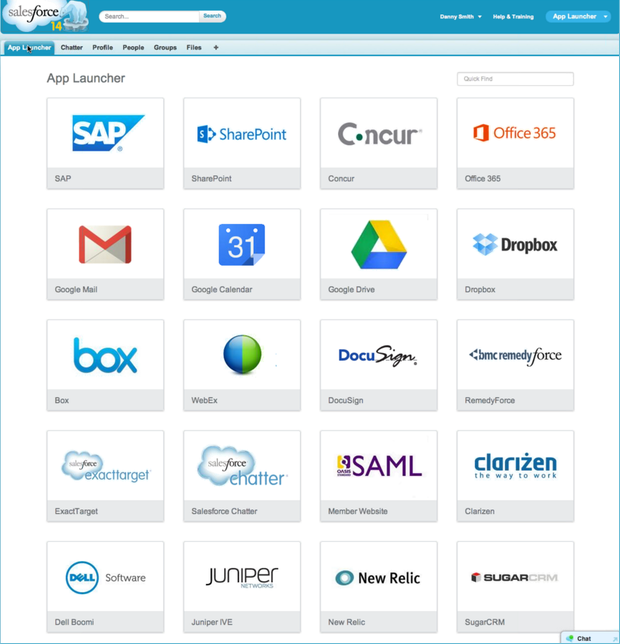Open Dell Boomi app tile
This screenshot has width=620, height=644.
tap(105, 587)
